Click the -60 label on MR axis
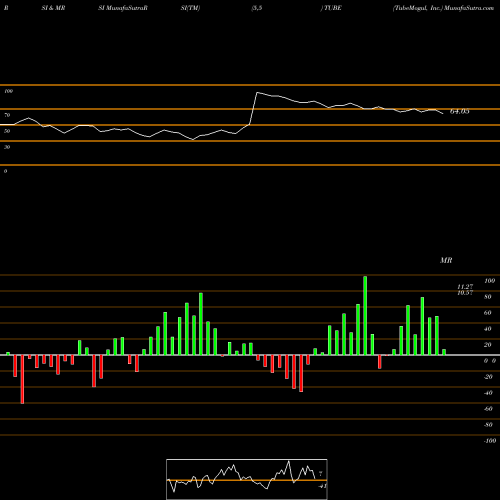This screenshot has height=500, width=500. tap(488, 409)
